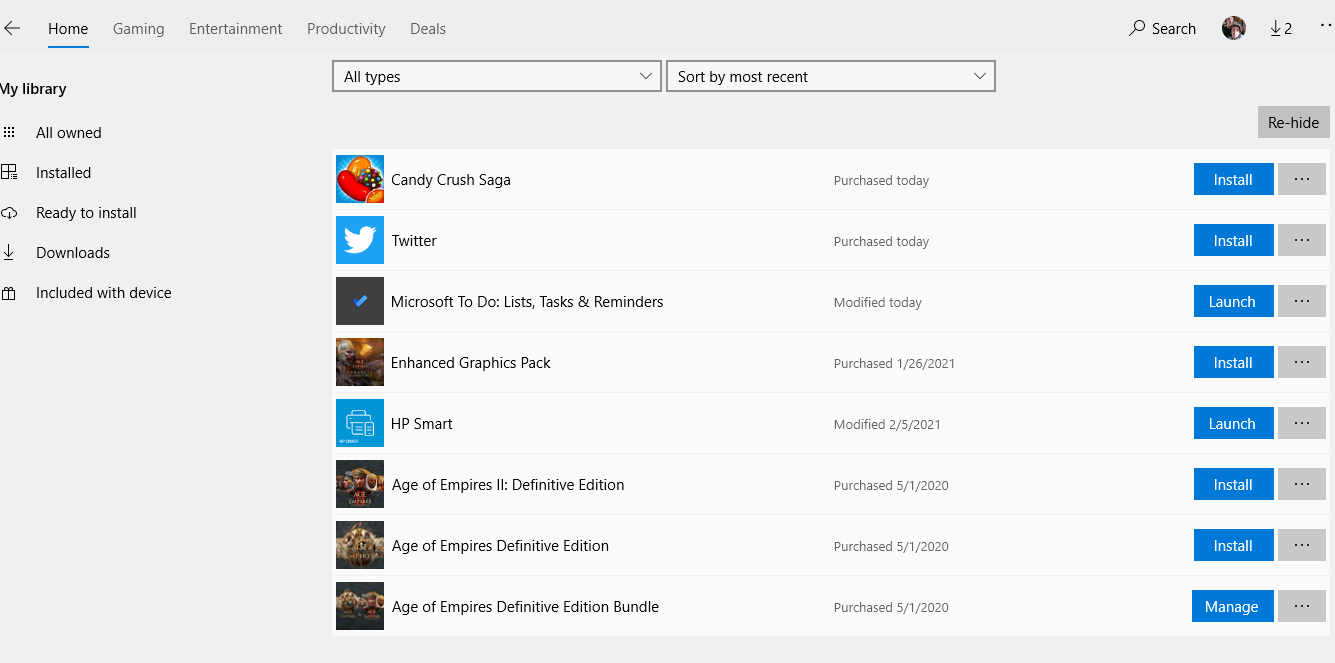The width and height of the screenshot is (1335, 663).
Task: Open the user profile avatar
Action: click(x=1233, y=28)
